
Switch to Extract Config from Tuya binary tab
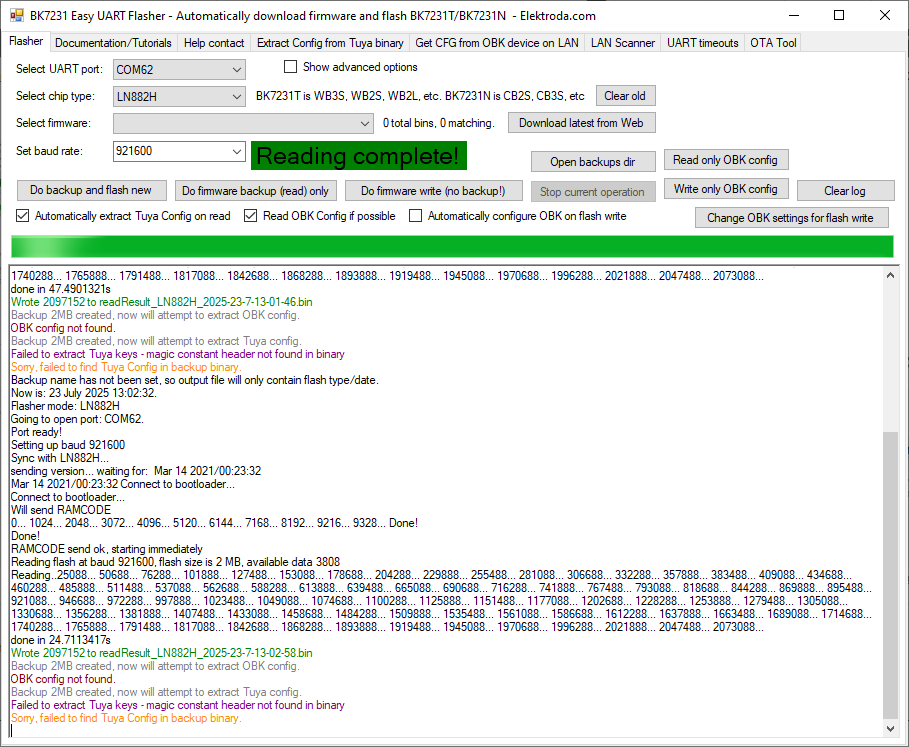click(x=330, y=43)
